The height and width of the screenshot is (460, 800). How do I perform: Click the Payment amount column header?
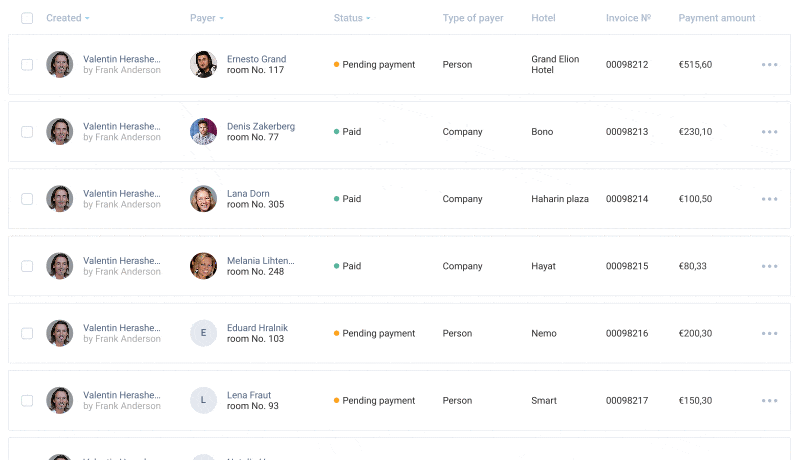point(716,18)
